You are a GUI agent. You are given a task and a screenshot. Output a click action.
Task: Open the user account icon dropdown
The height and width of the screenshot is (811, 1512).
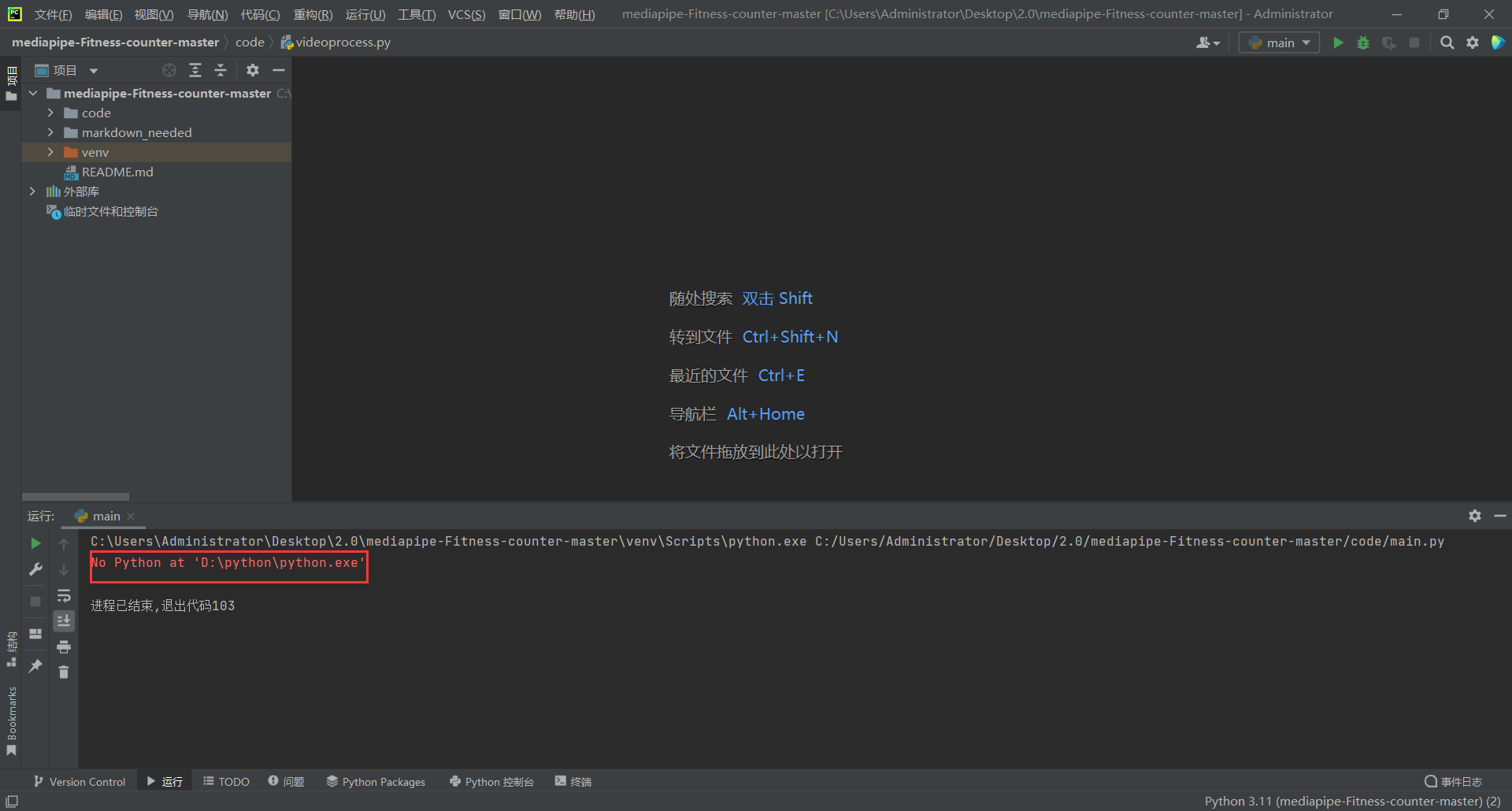(1208, 43)
